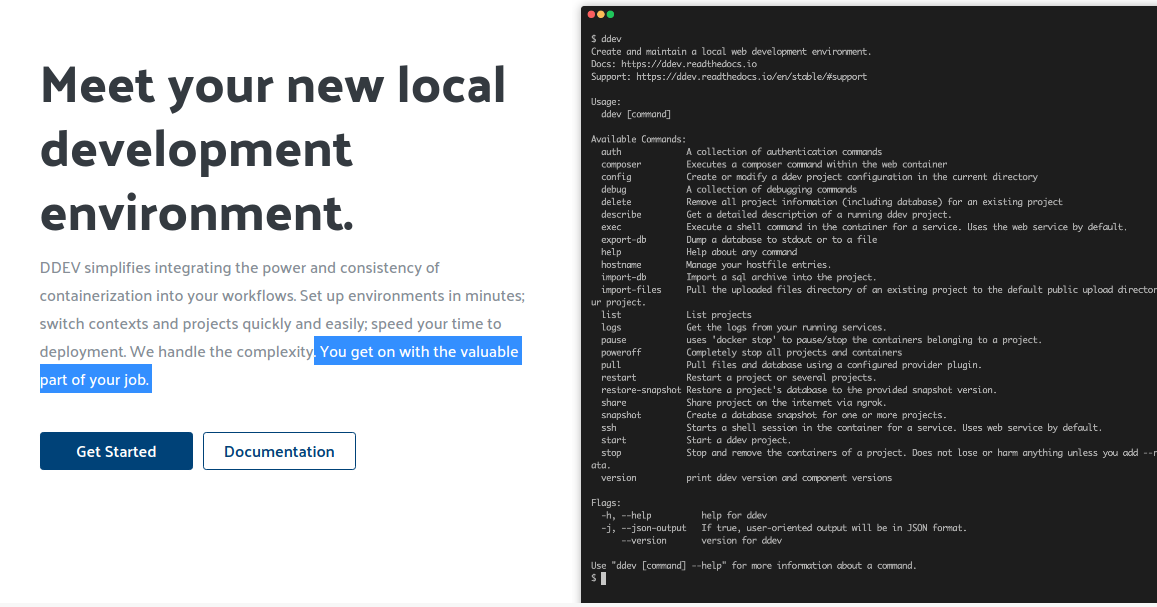Click the heading word 'environment.'
The width and height of the screenshot is (1157, 607).
197,213
